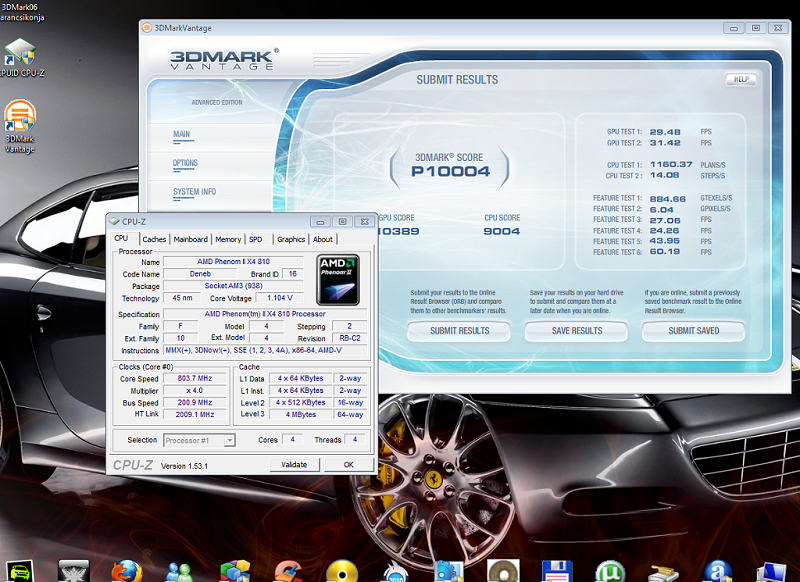Open SYSTEM INFO in 3DMark Vantage sidebar

tap(194, 192)
